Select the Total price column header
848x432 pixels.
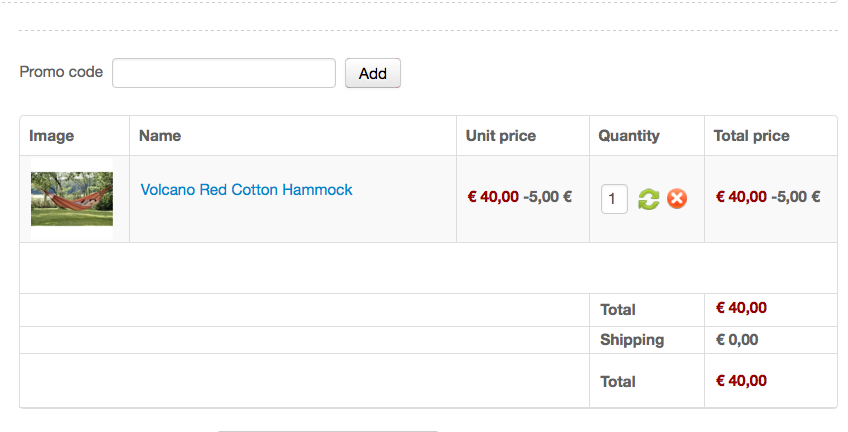pyautogui.click(x=752, y=136)
